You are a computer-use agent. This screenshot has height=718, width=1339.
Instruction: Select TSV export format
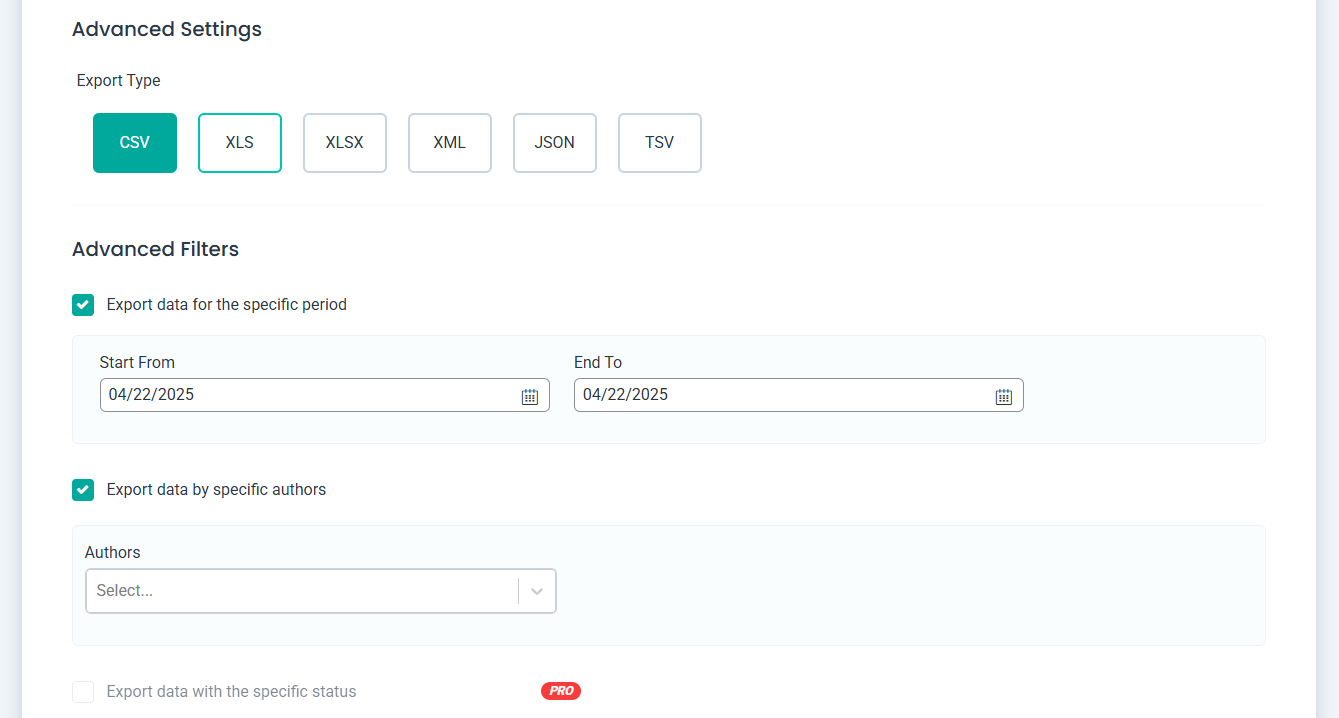point(660,143)
